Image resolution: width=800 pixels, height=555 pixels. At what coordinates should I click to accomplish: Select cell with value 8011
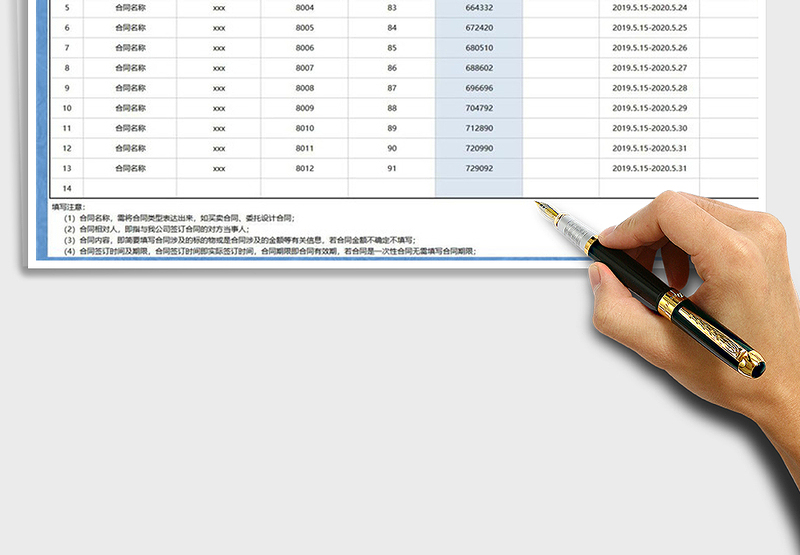(305, 148)
